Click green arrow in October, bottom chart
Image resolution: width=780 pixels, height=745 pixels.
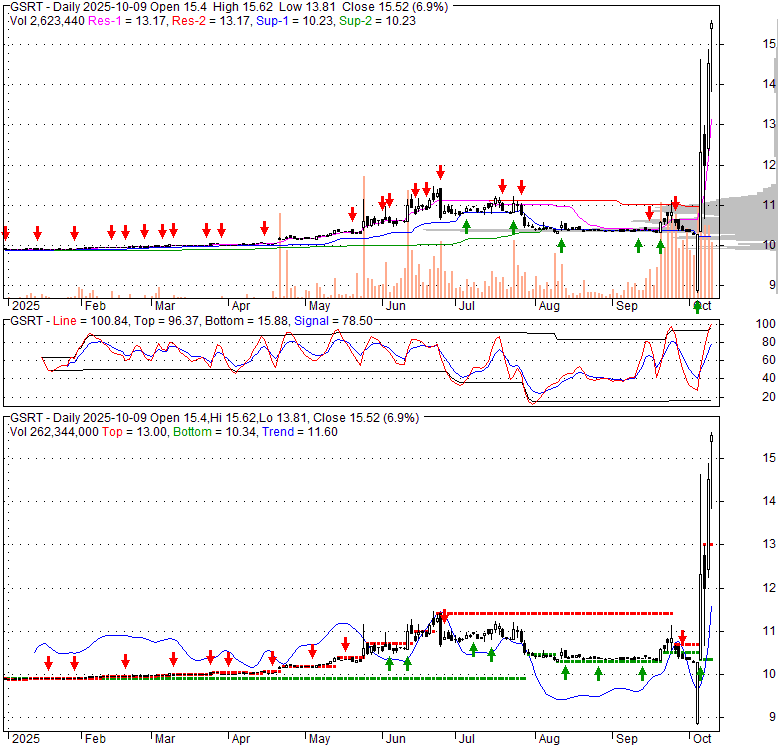coord(700,675)
